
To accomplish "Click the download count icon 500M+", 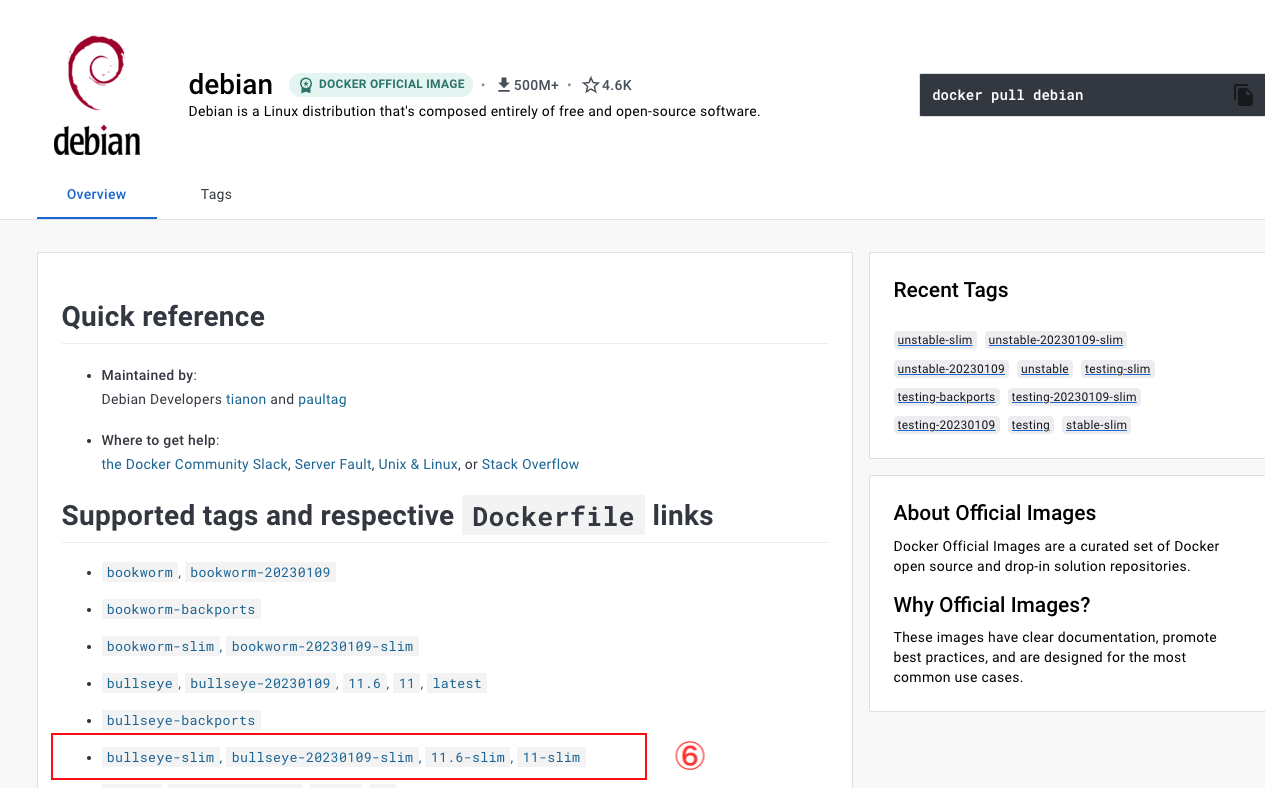I will tap(505, 85).
